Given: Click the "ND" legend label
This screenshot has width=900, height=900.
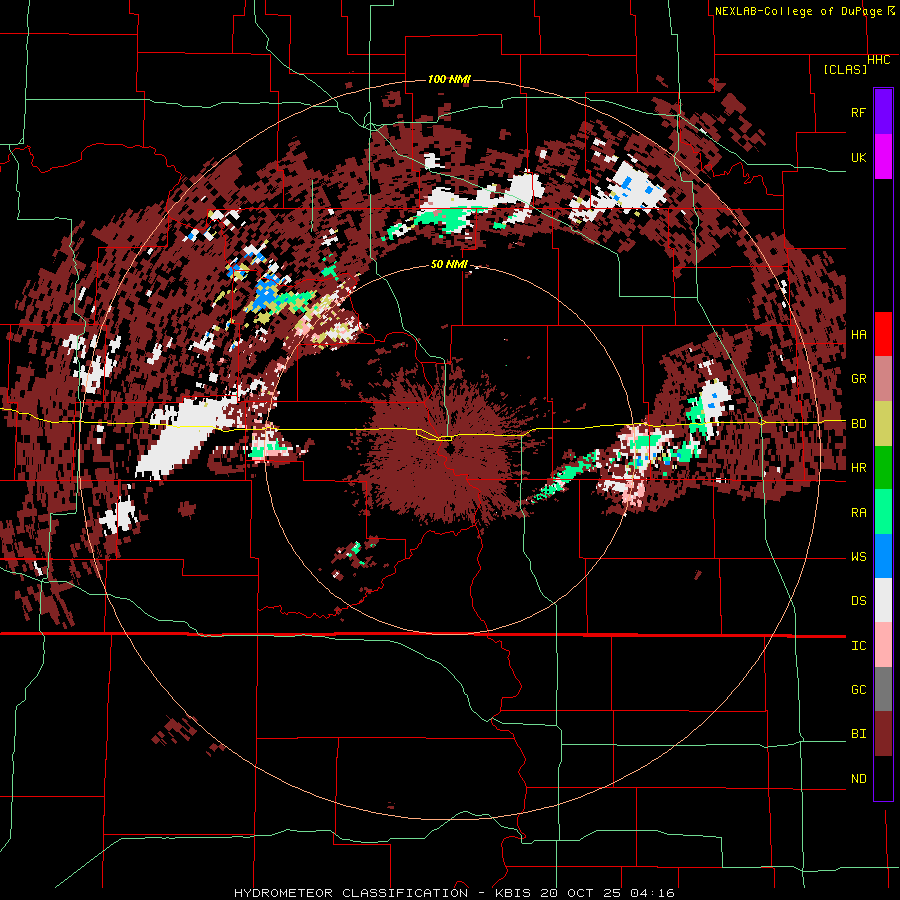Looking at the screenshot, I should click(x=859, y=779).
